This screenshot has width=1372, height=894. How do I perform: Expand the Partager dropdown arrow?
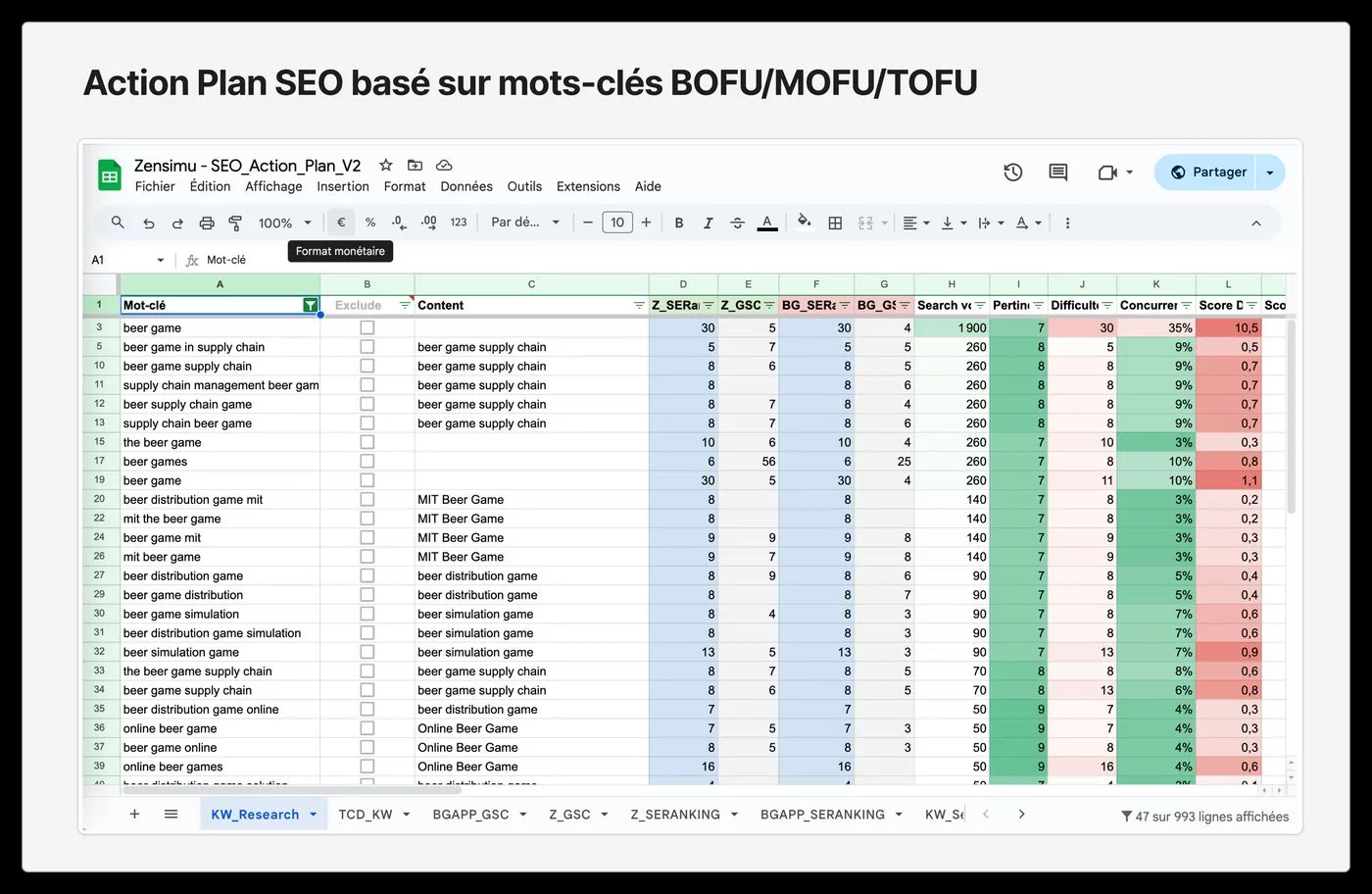[1270, 173]
